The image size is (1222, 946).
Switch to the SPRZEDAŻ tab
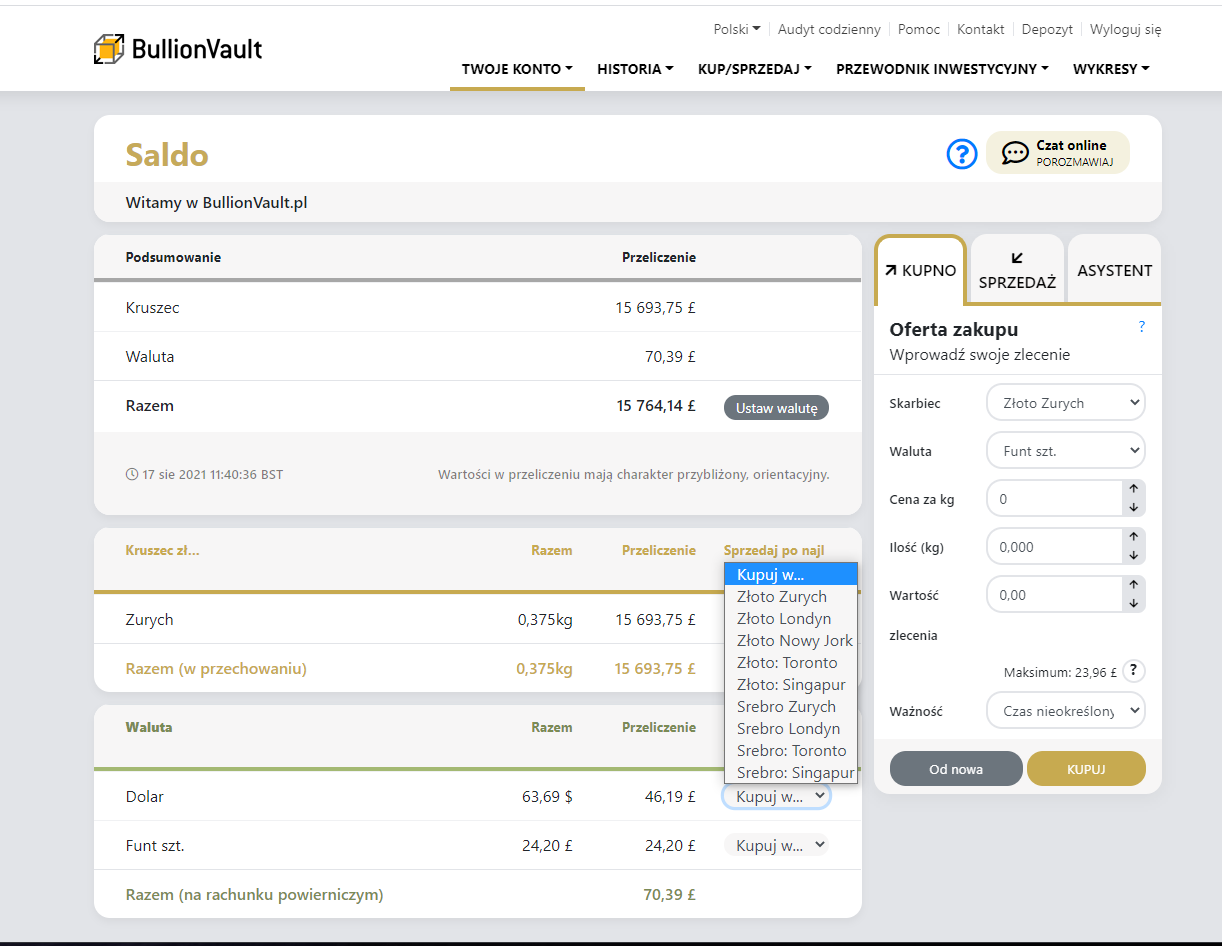tap(1017, 271)
